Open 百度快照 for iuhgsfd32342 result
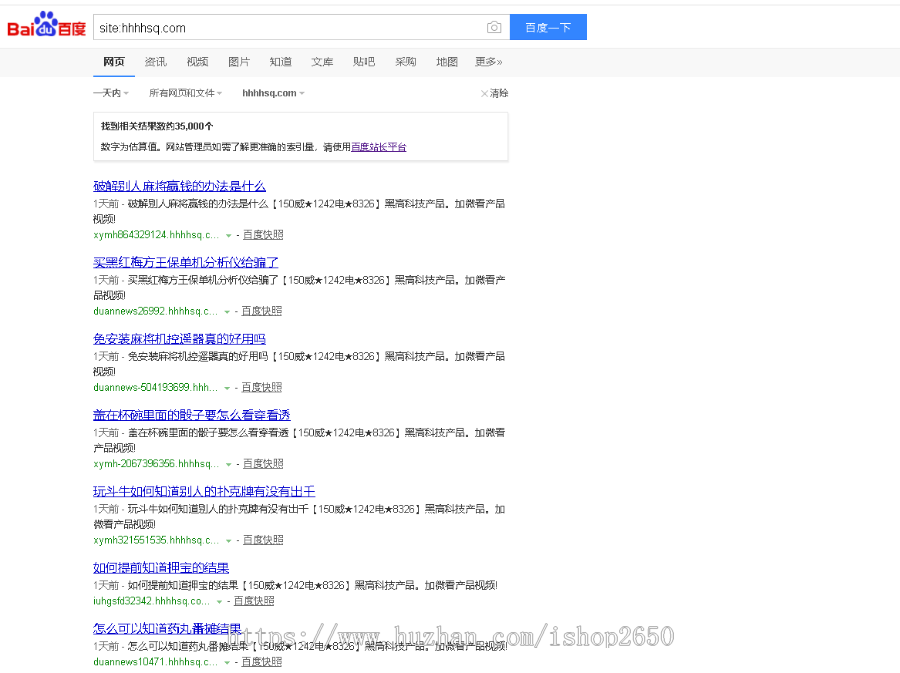The image size is (900, 673). (x=254, y=601)
